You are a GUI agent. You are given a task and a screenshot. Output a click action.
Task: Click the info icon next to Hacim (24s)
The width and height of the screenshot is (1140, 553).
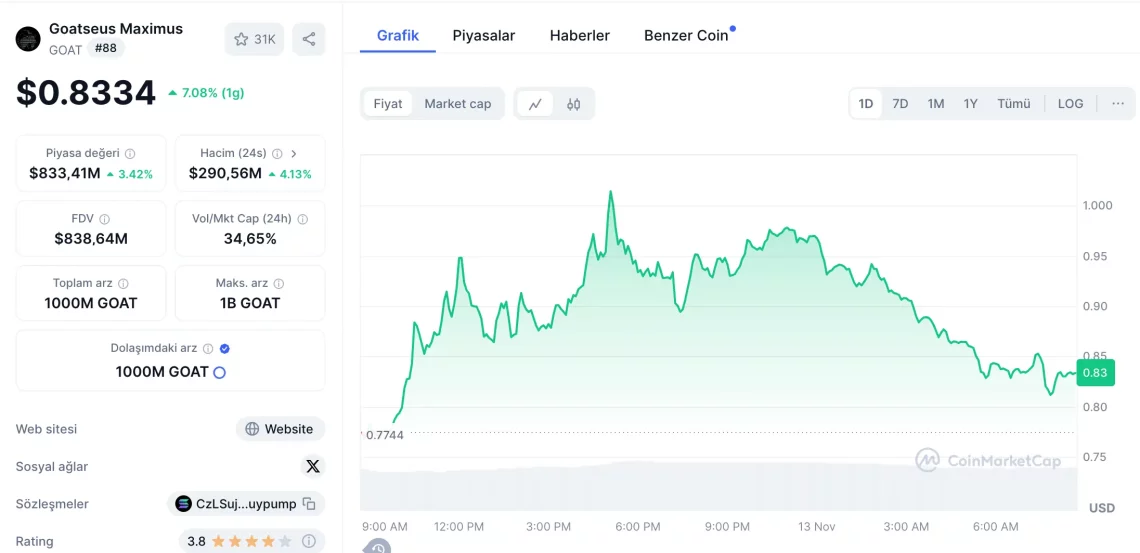pyautogui.click(x=277, y=154)
